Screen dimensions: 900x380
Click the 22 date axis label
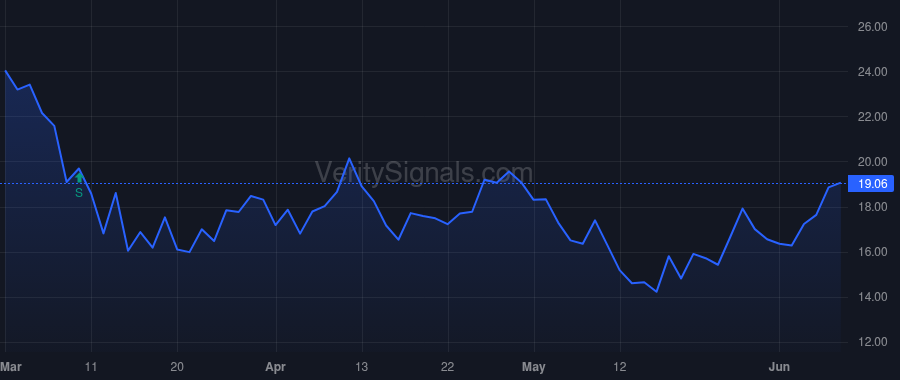pos(448,367)
